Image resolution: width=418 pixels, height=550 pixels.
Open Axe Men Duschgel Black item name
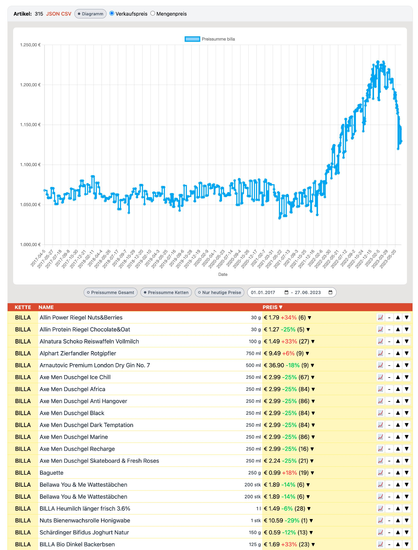(x=72, y=413)
